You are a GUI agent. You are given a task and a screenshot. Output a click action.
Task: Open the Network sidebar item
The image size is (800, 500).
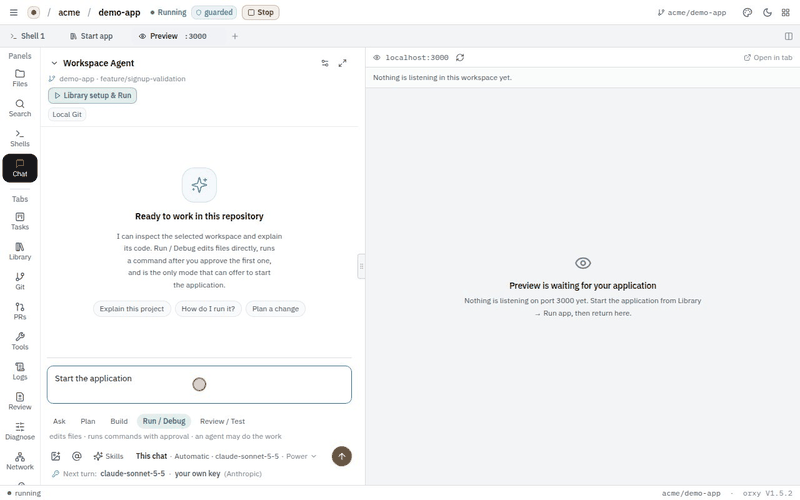[x=20, y=461]
